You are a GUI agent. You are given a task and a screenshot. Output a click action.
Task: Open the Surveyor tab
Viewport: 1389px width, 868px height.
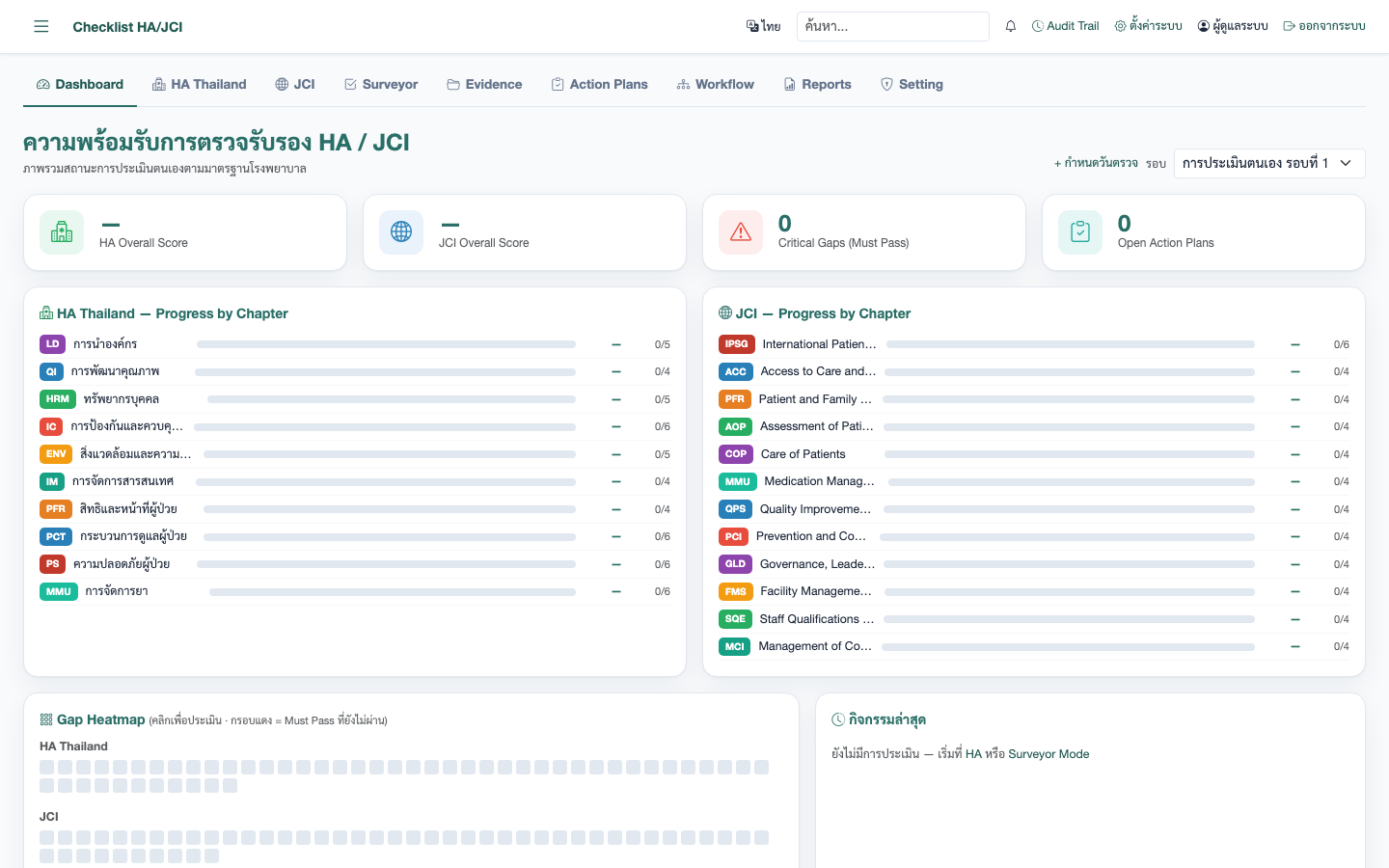coord(381,84)
